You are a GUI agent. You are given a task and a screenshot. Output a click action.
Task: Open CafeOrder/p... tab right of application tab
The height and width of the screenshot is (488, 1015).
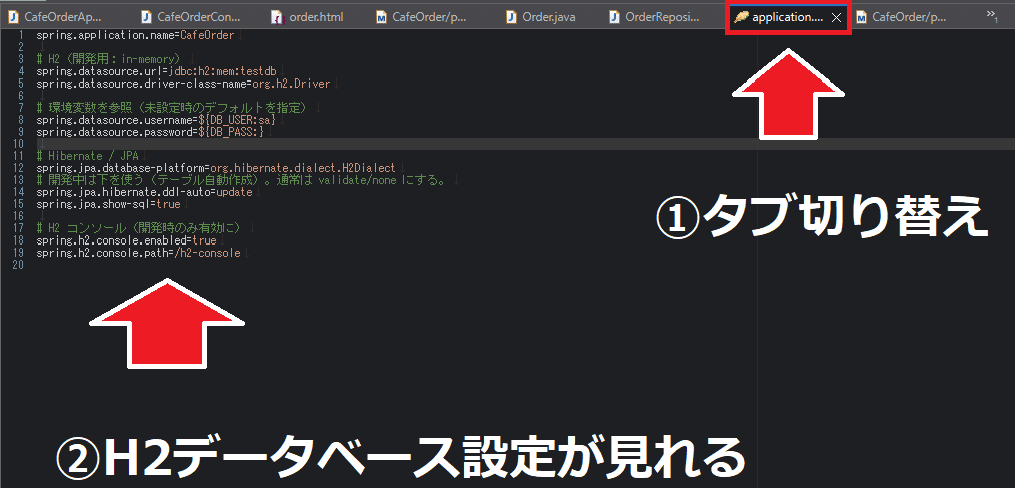point(907,17)
